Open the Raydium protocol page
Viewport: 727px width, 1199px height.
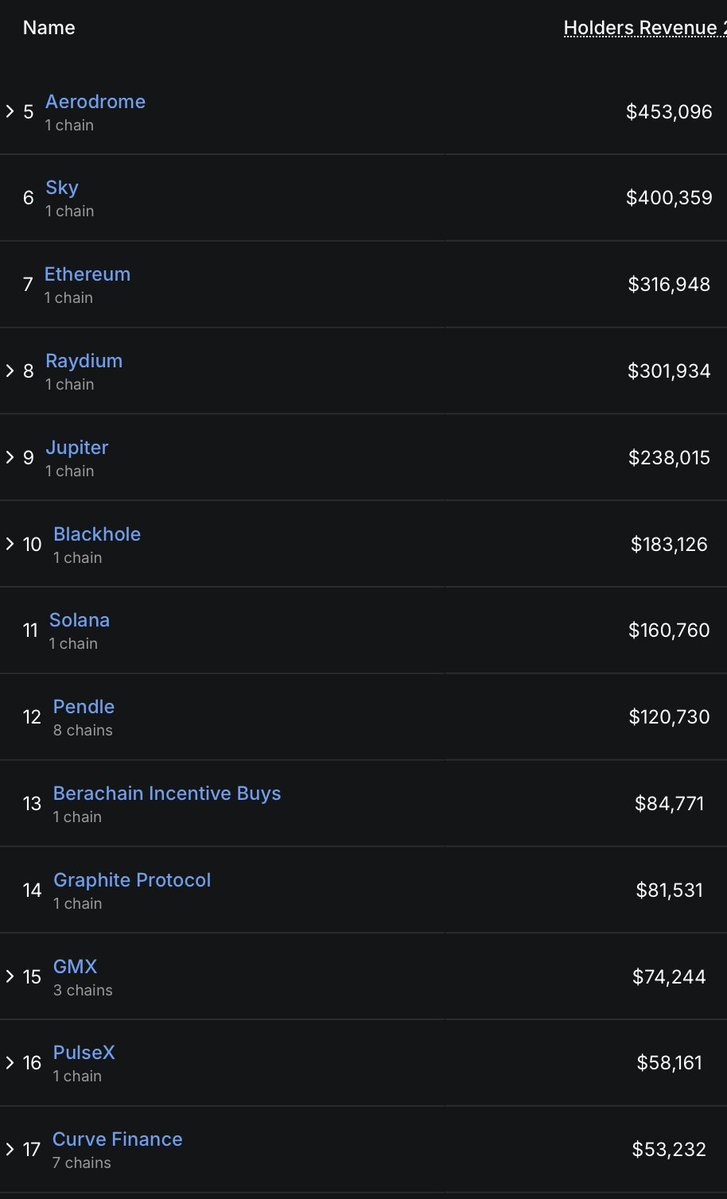[x=83, y=361]
